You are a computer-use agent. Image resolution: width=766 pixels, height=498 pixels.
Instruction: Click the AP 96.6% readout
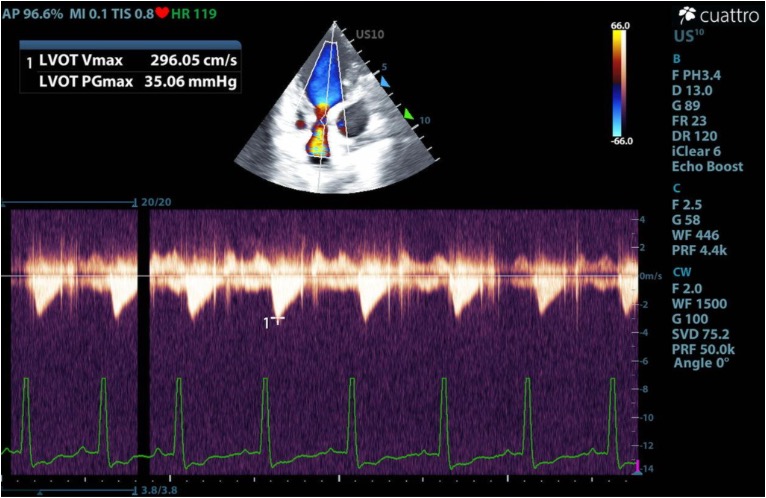pos(32,13)
